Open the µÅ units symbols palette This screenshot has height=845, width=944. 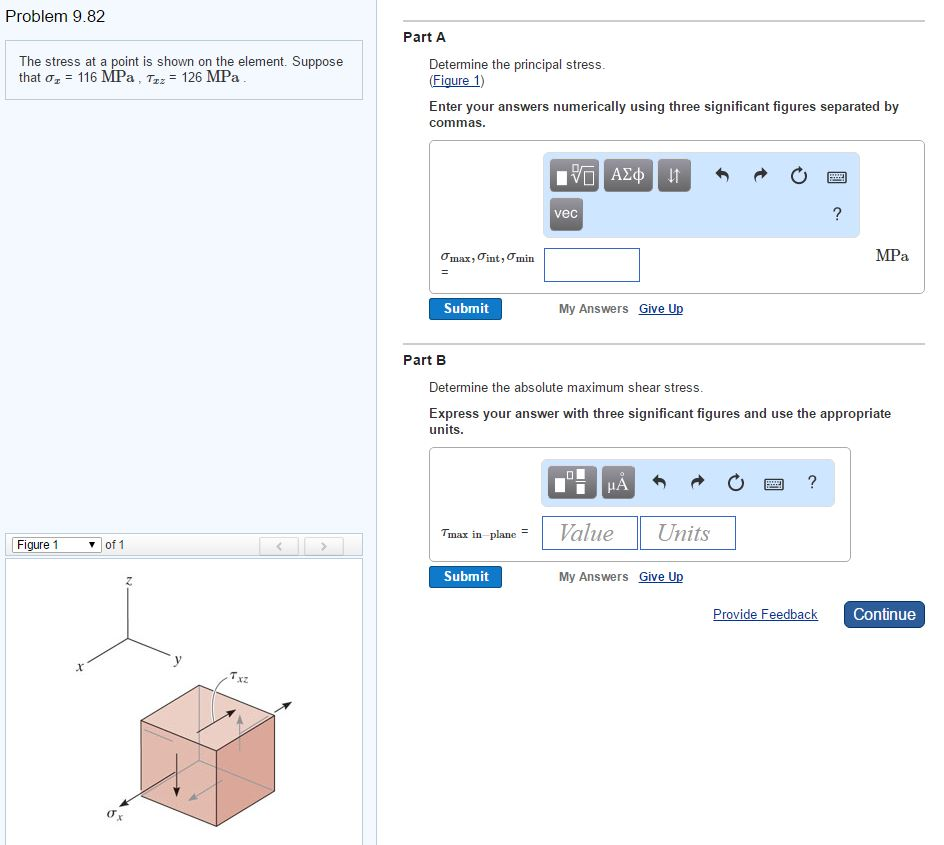coord(618,482)
